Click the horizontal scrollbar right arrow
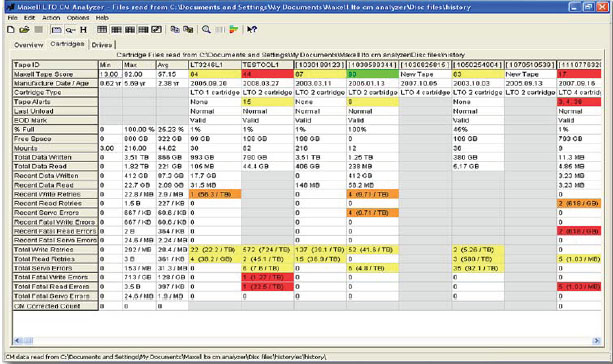Image resolution: width=613 pixels, height=364 pixels. pyautogui.click(x=597, y=341)
